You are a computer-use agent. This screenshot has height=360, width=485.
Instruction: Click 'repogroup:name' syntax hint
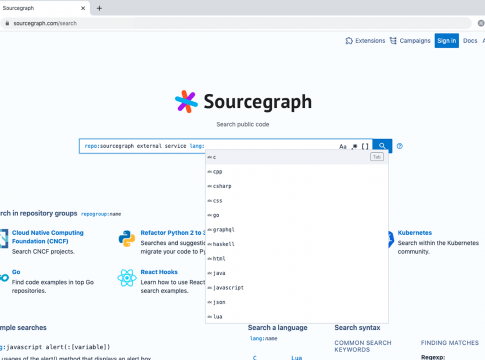101,214
